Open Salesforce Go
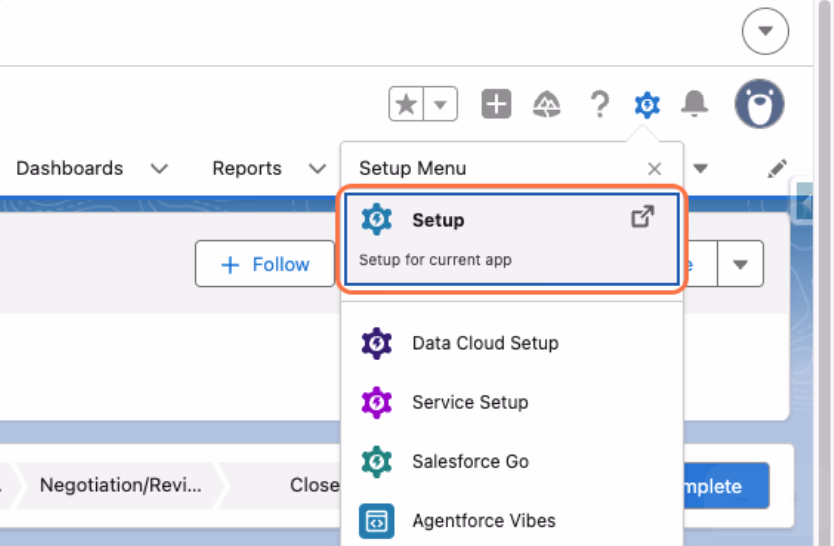 point(512,461)
